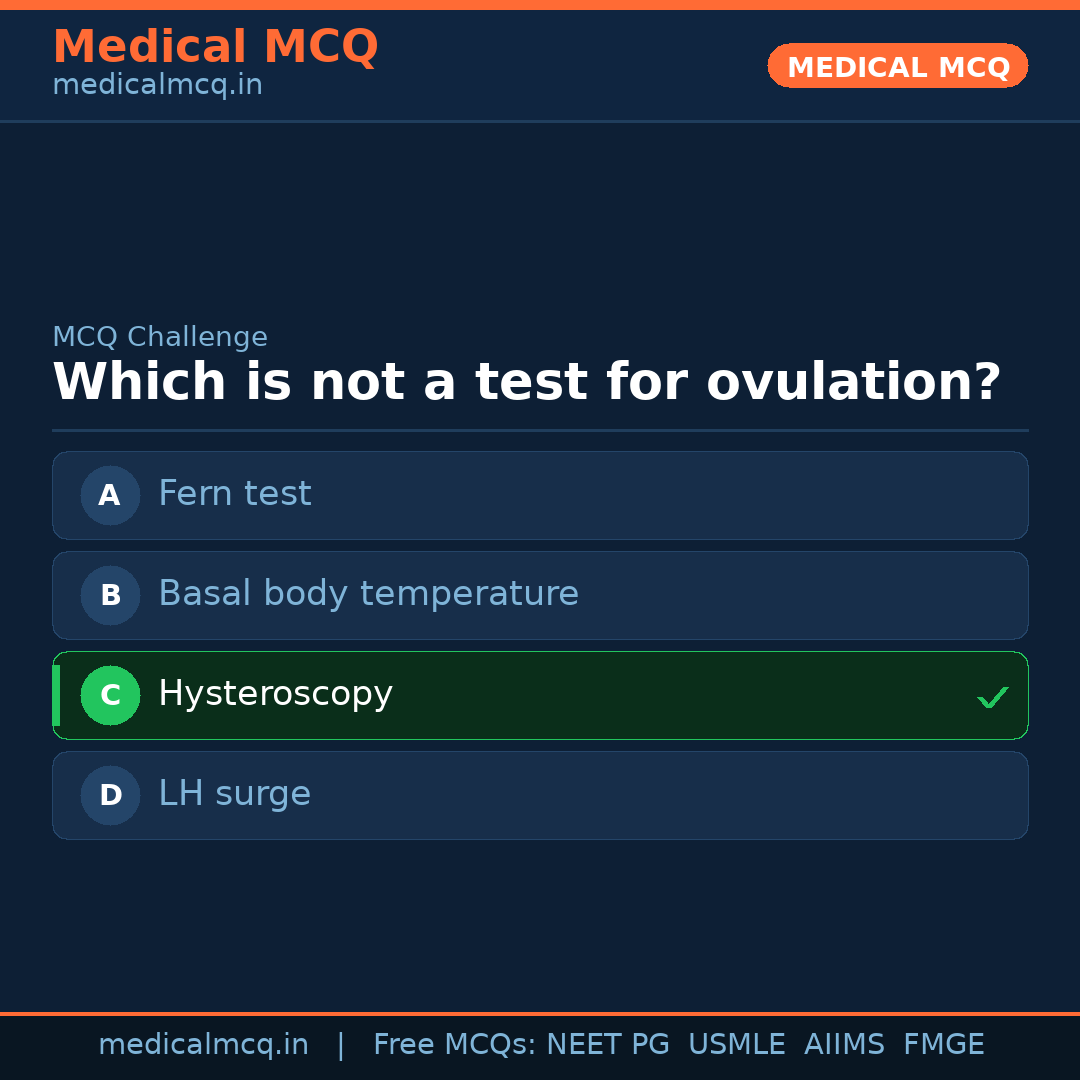Click medicalmcq.in in the footer
Image resolution: width=1080 pixels, height=1080 pixels.
coord(203,1044)
